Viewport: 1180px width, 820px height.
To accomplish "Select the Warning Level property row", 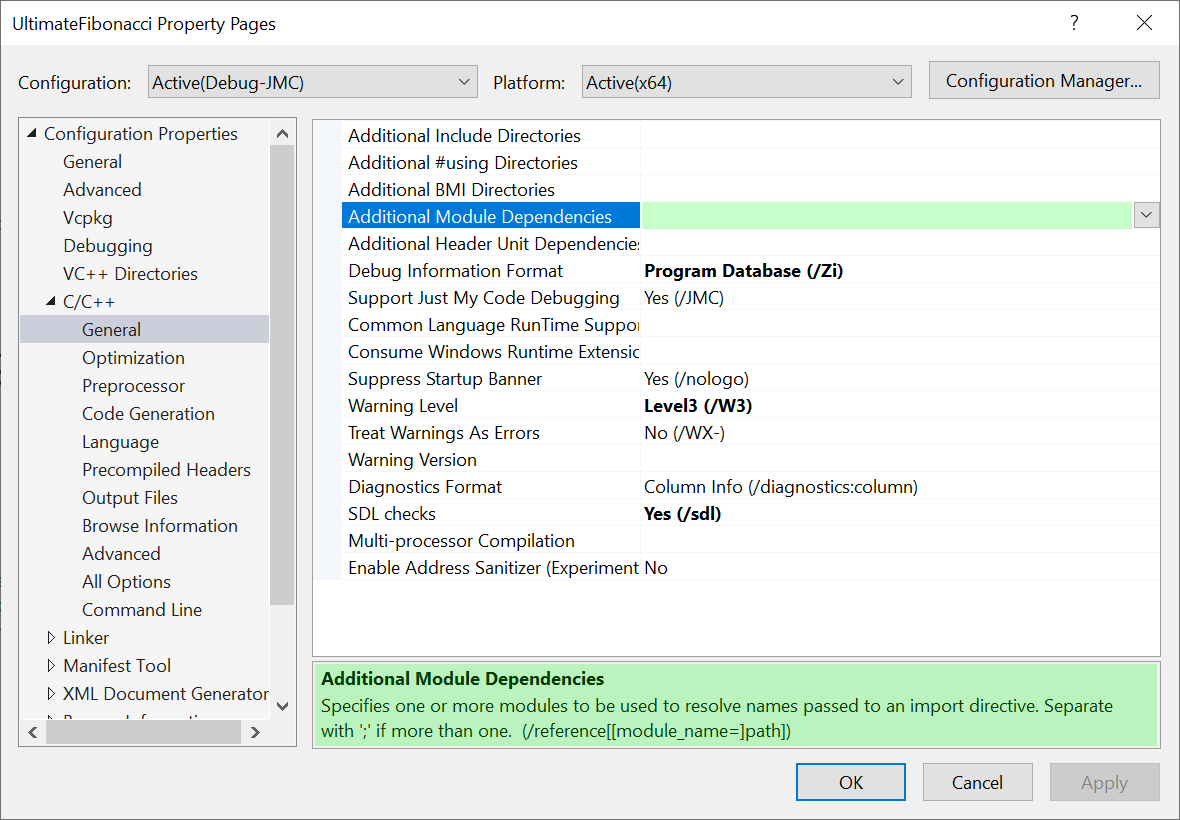I will click(403, 406).
